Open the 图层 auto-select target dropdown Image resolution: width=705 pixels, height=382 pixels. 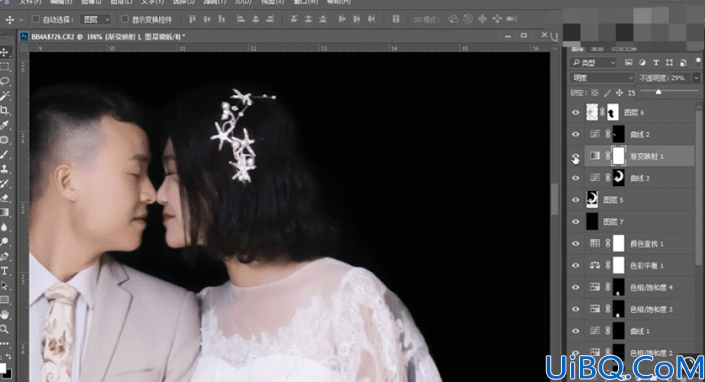[x=96, y=19]
